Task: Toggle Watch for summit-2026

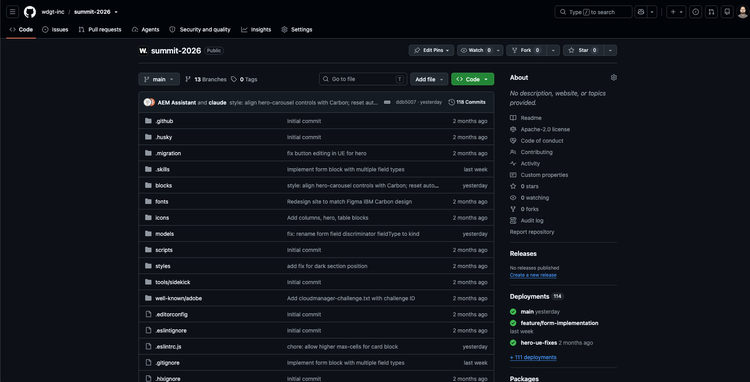Action: [x=475, y=50]
